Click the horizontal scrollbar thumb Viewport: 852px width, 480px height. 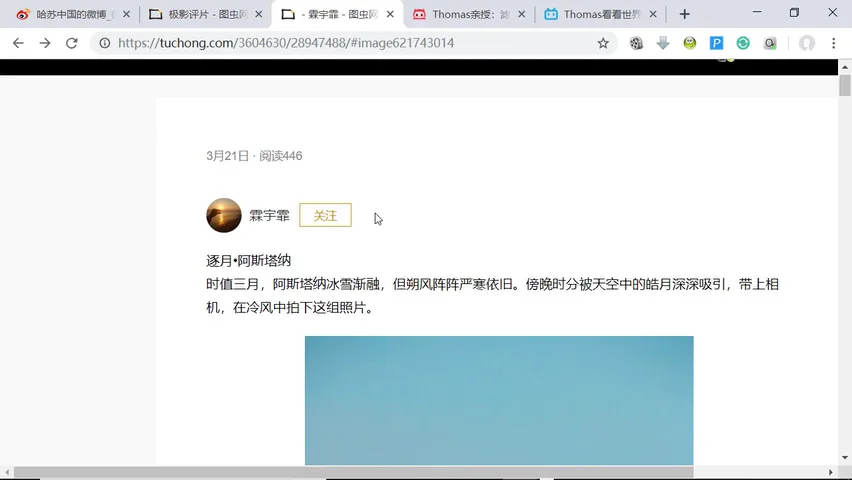coord(354,472)
